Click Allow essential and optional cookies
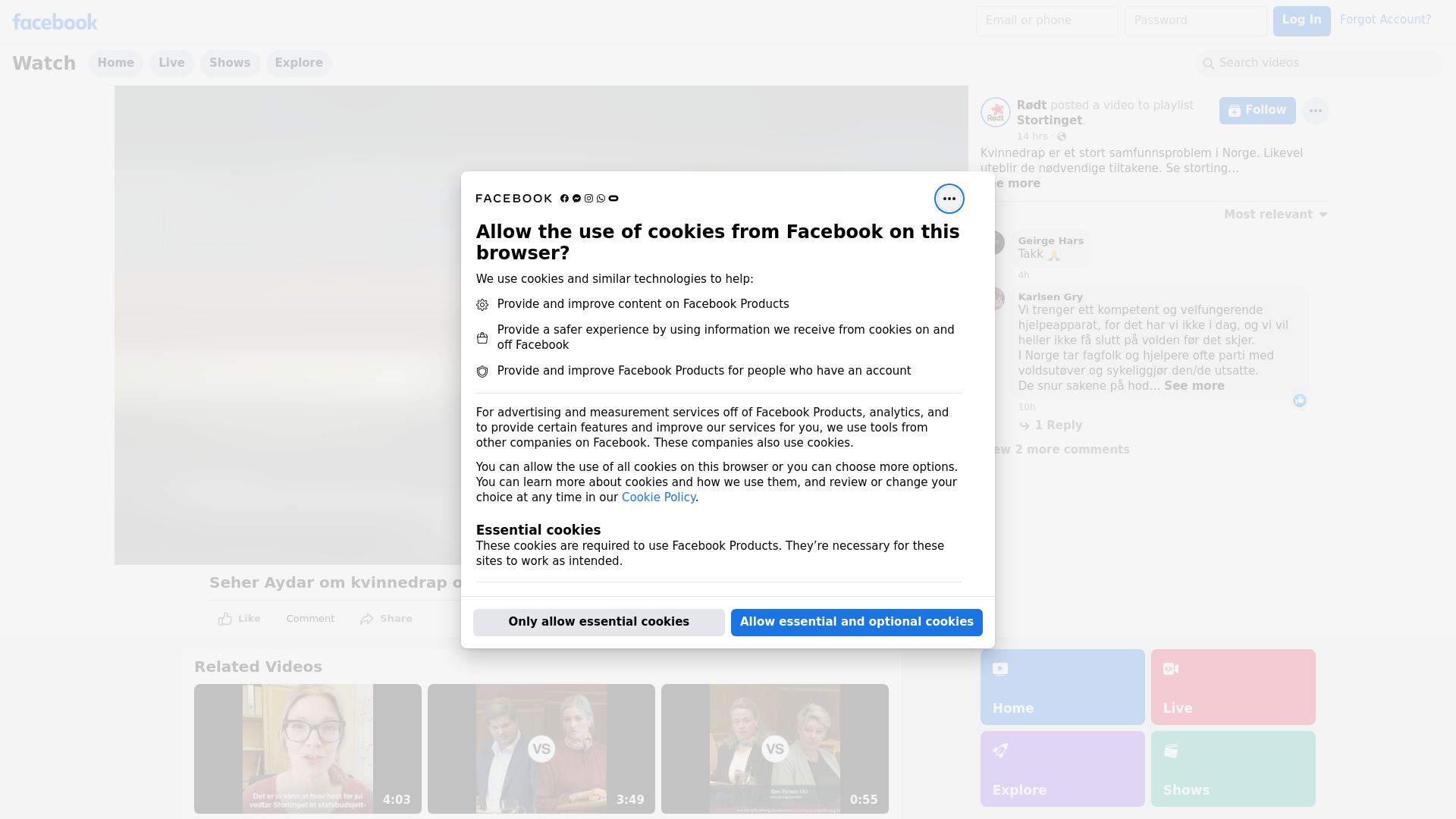 [856, 622]
